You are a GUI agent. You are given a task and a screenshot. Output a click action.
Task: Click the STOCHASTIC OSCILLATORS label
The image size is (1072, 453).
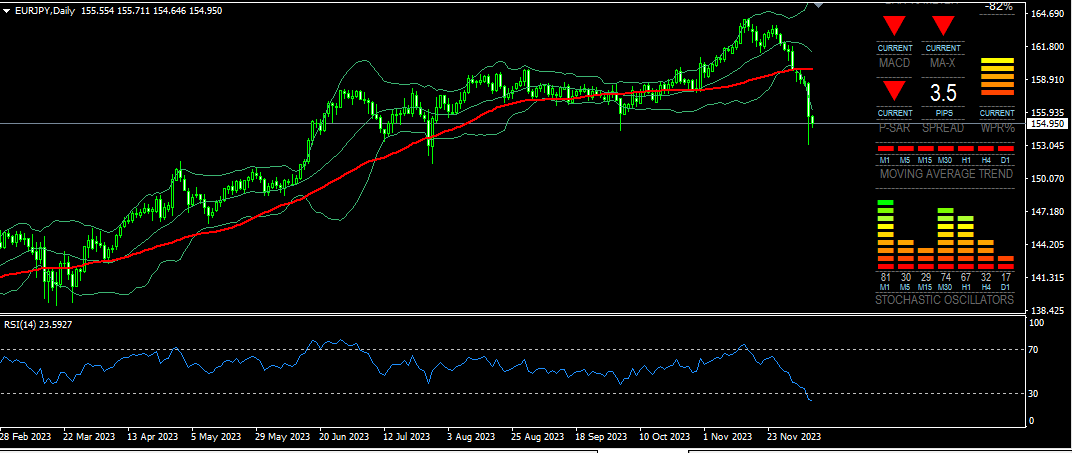(945, 300)
